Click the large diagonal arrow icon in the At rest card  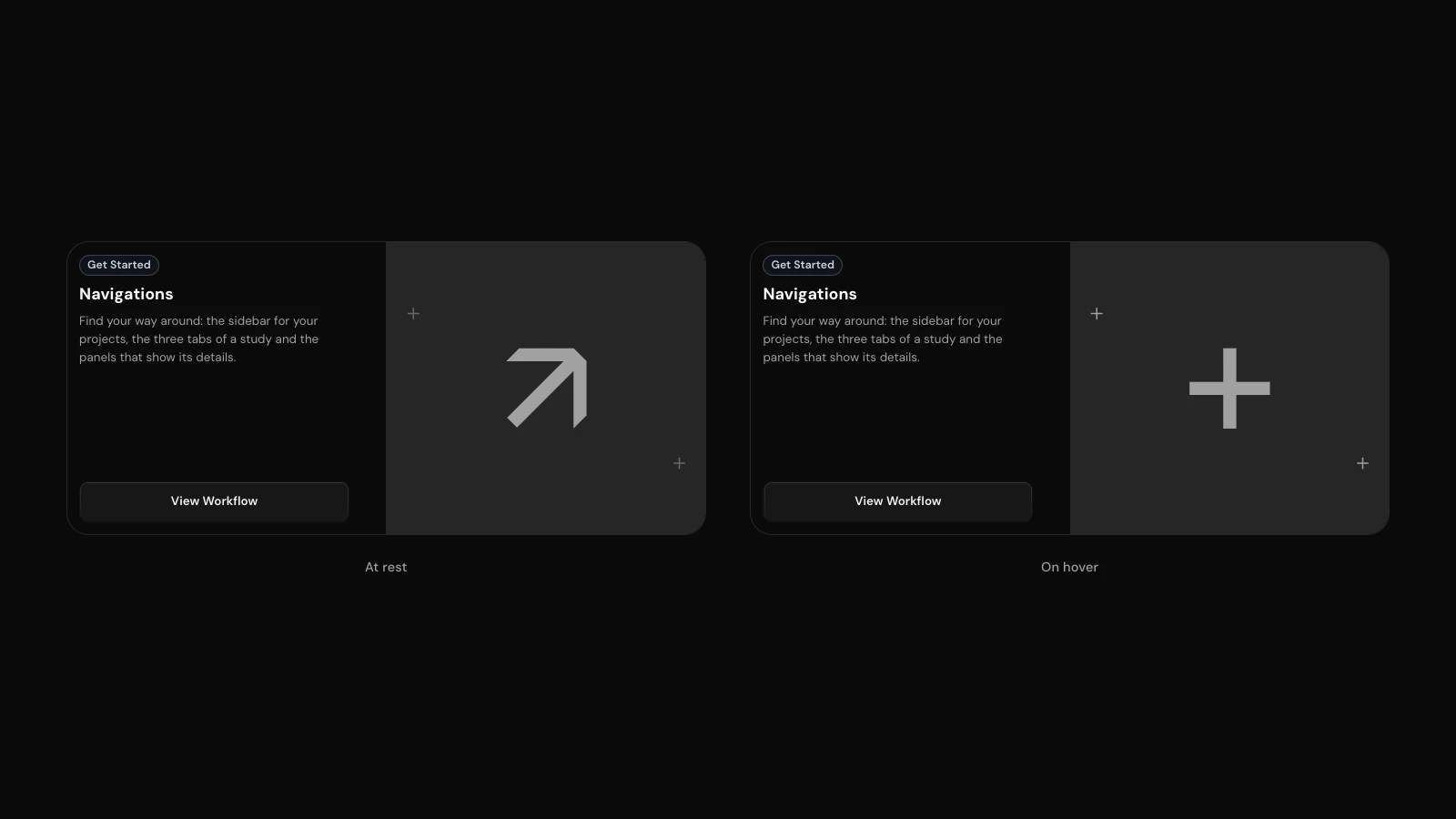pyautogui.click(x=547, y=388)
